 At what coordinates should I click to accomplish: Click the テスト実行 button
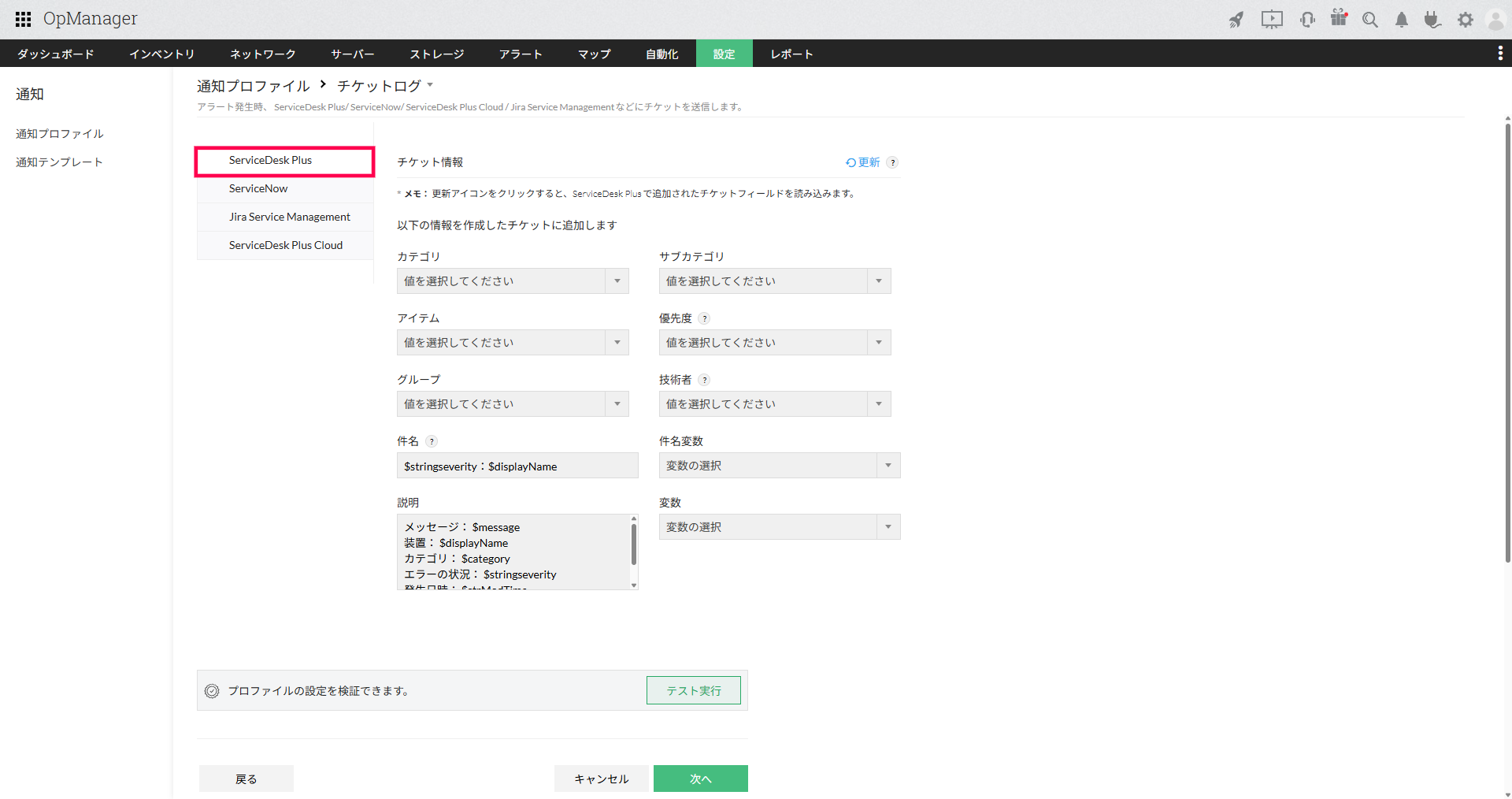coord(694,690)
